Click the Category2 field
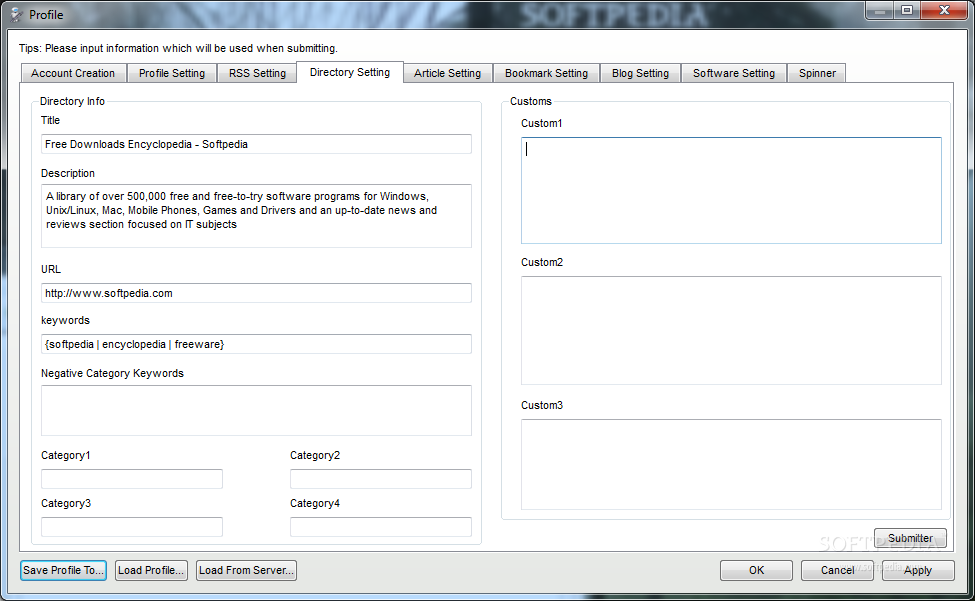The width and height of the screenshot is (975, 601). coord(381,479)
